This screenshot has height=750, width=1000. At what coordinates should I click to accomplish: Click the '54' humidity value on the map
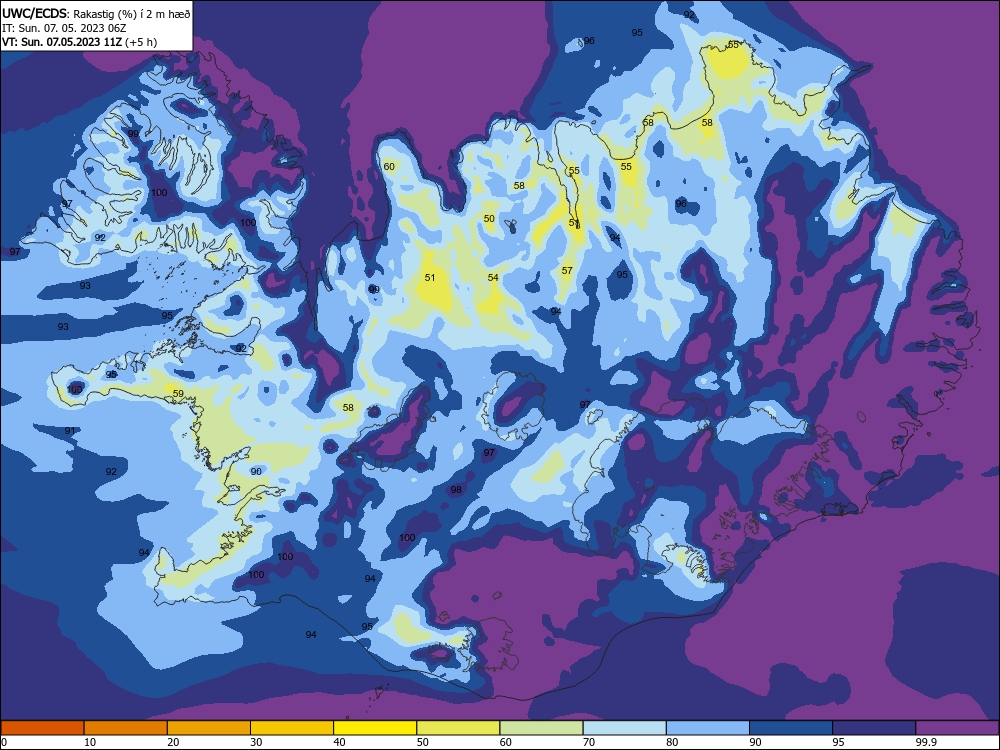click(x=493, y=277)
